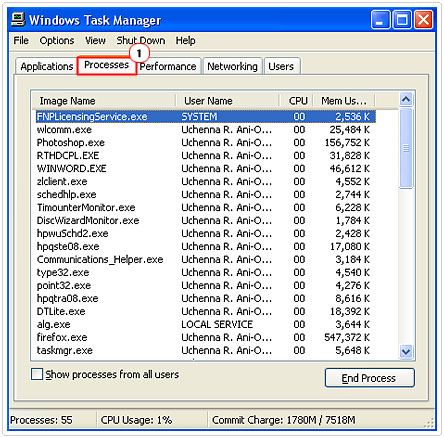Open the View menu
Viewport: 444px width, 438px height.
point(95,41)
